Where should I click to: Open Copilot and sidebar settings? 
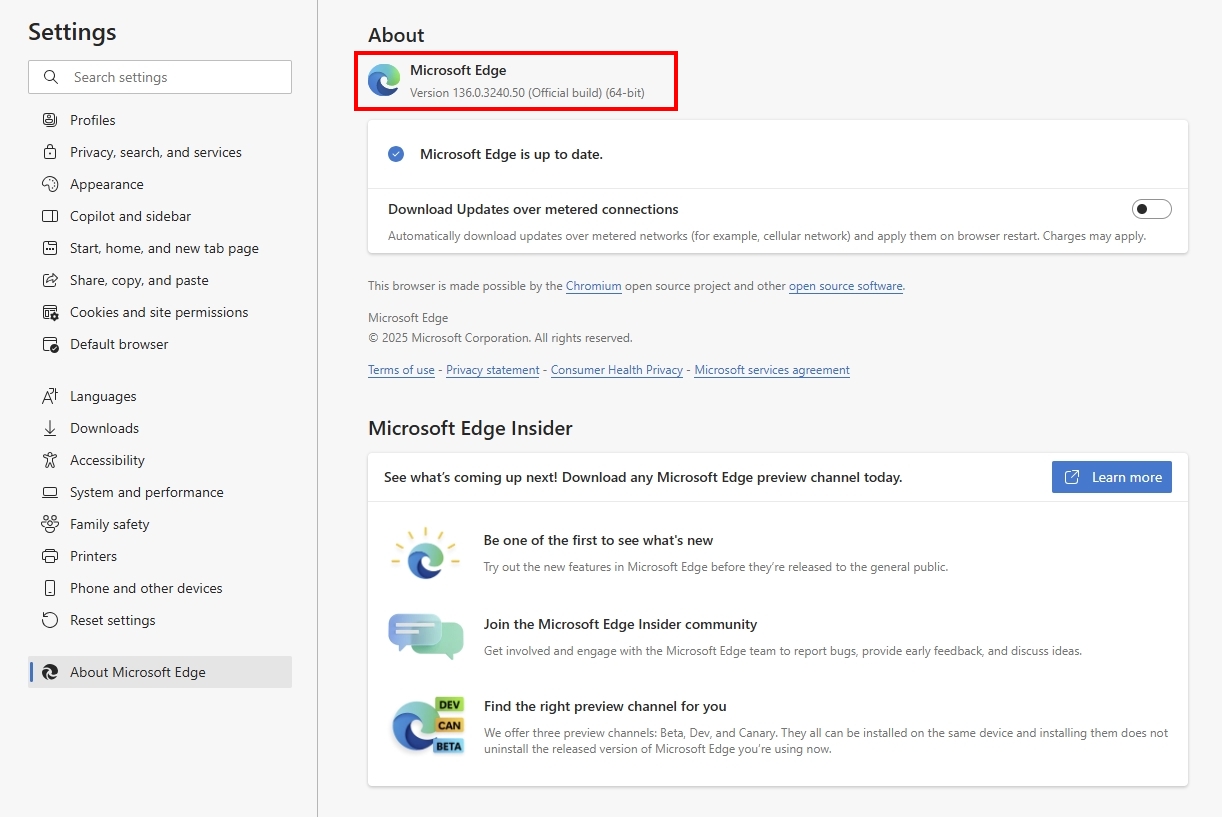(x=160, y=216)
